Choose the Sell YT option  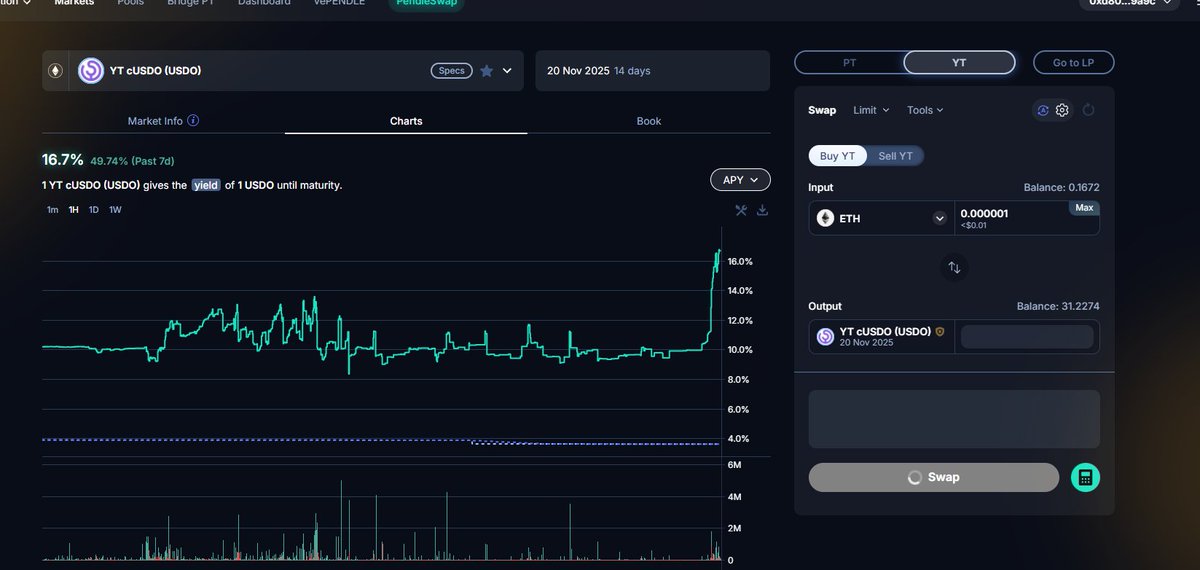click(895, 156)
